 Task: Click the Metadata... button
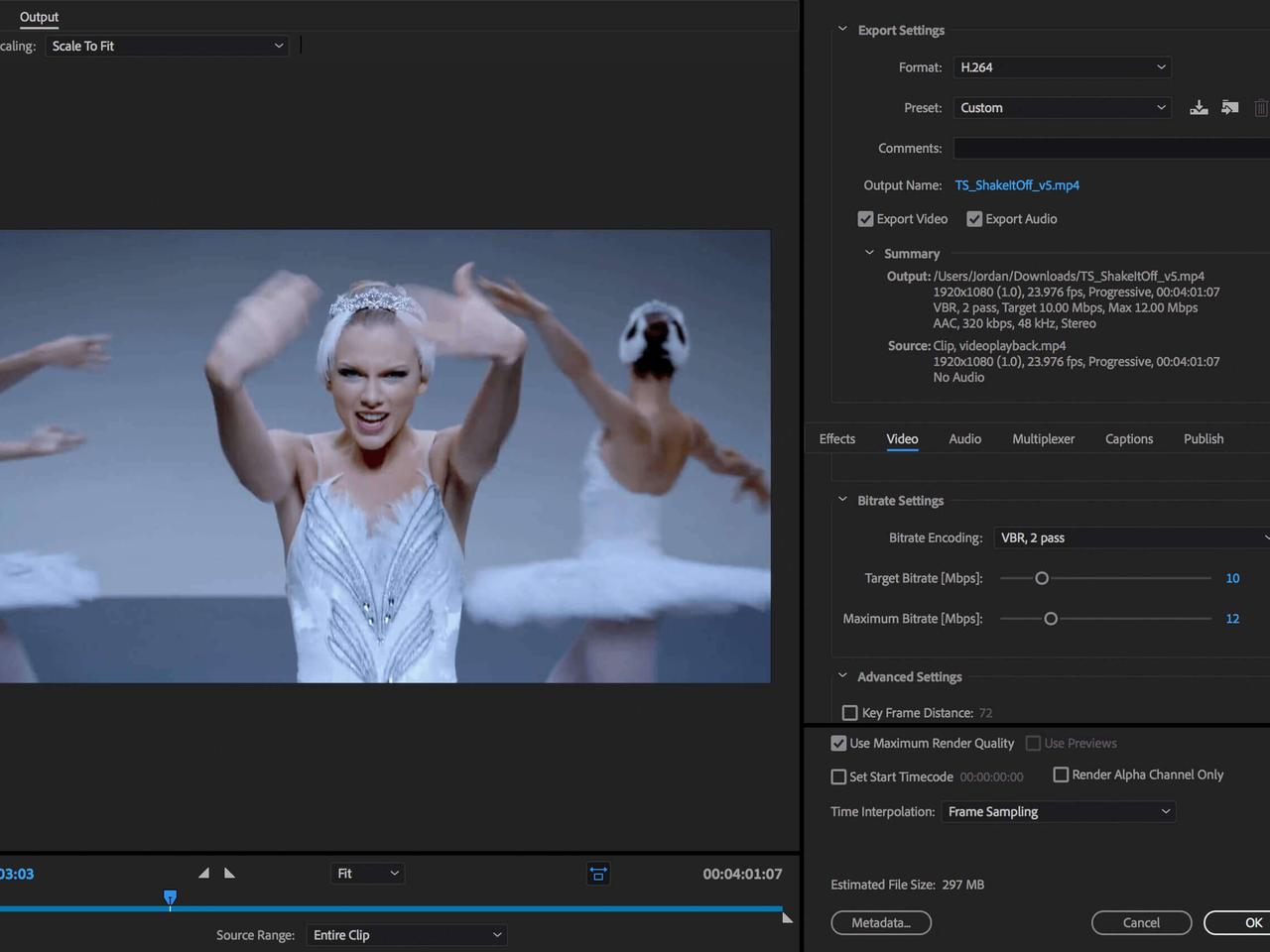coord(881,923)
